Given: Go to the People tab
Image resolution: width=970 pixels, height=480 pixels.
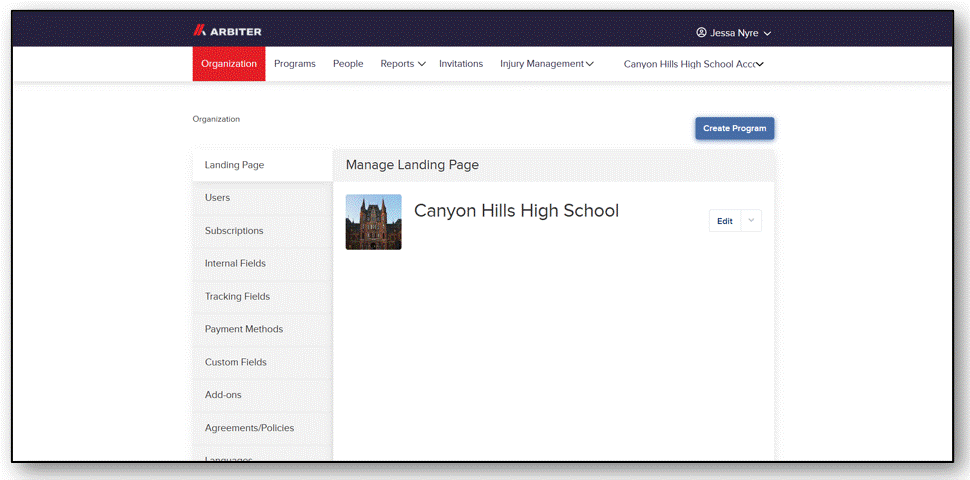Looking at the screenshot, I should click(348, 64).
